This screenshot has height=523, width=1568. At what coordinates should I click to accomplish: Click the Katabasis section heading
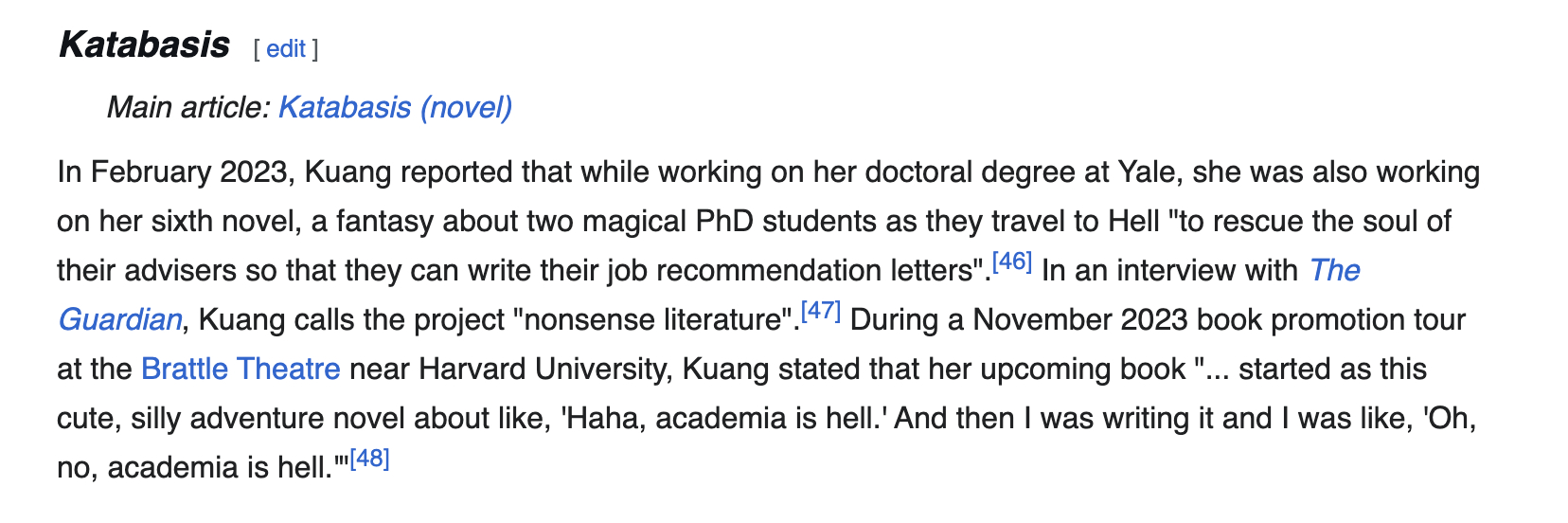[144, 45]
